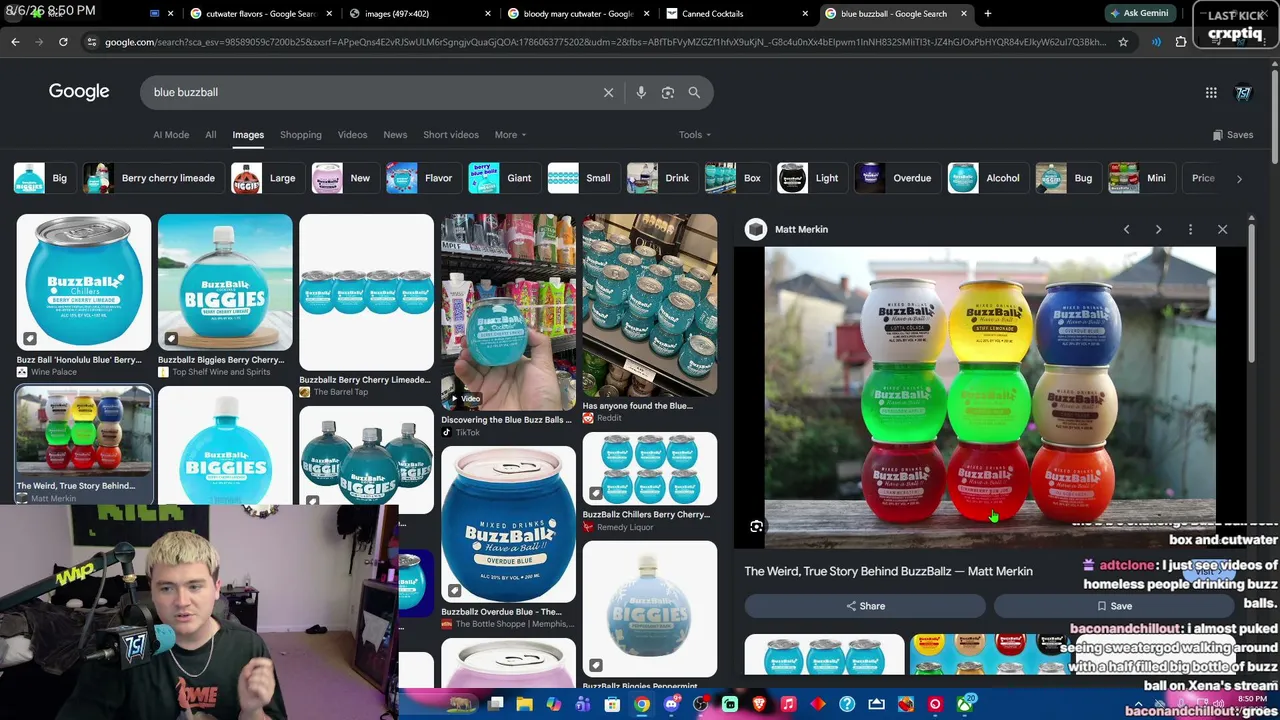Expand the Tools dropdown
Image resolution: width=1280 pixels, height=720 pixels.
[695, 135]
